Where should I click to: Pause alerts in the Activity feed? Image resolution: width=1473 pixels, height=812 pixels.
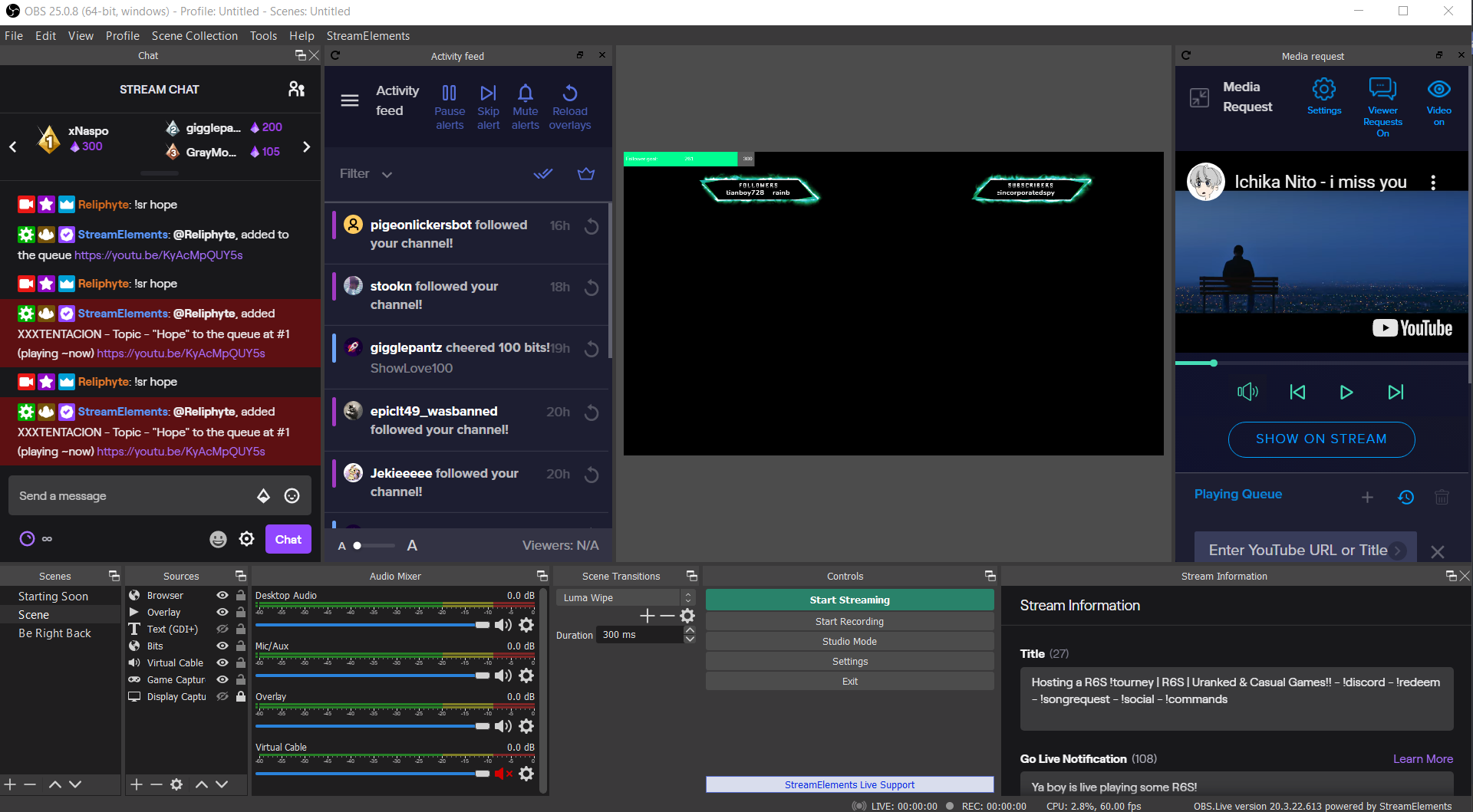(x=450, y=107)
